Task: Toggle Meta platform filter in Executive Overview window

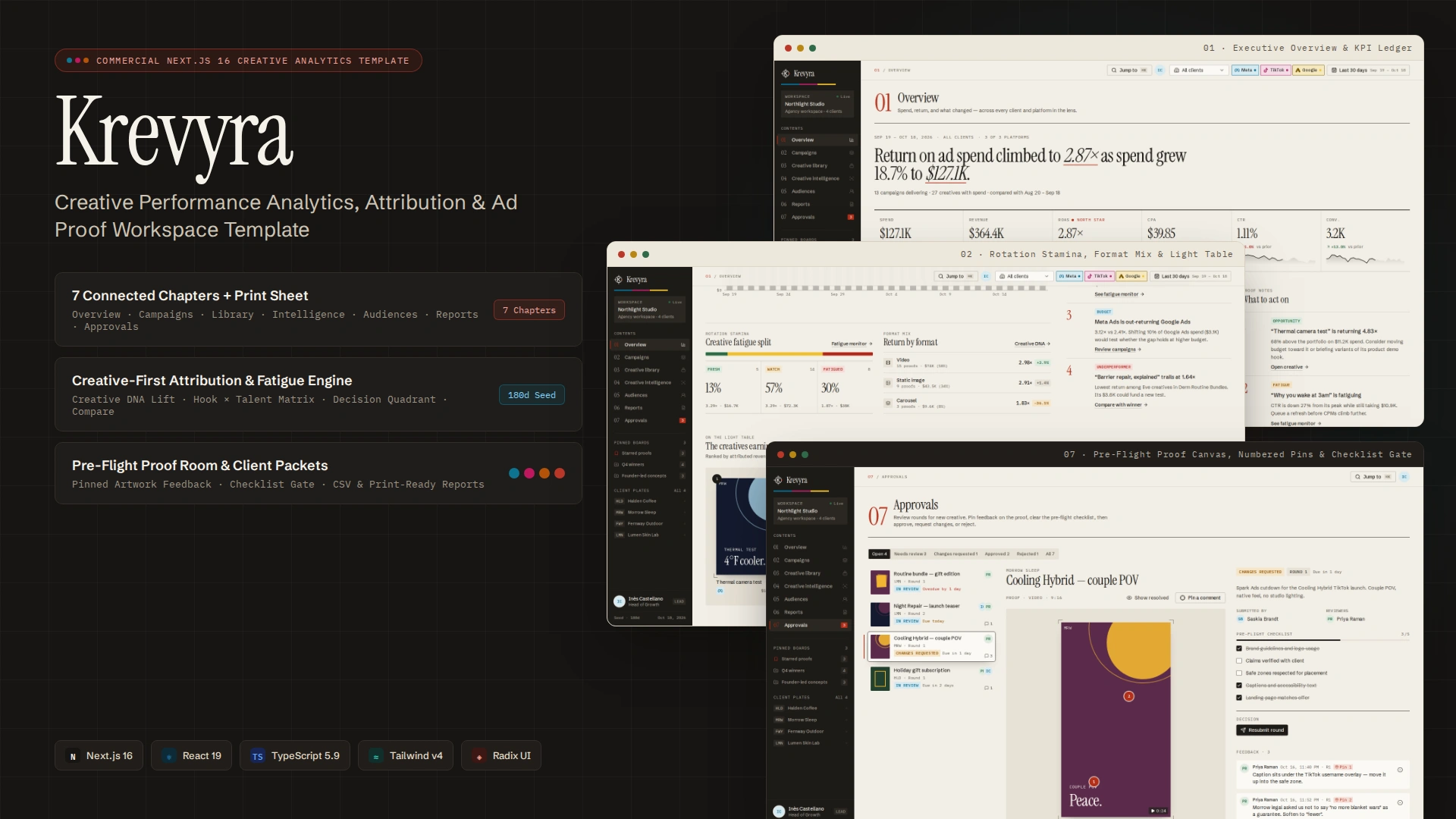Action: tap(1244, 70)
